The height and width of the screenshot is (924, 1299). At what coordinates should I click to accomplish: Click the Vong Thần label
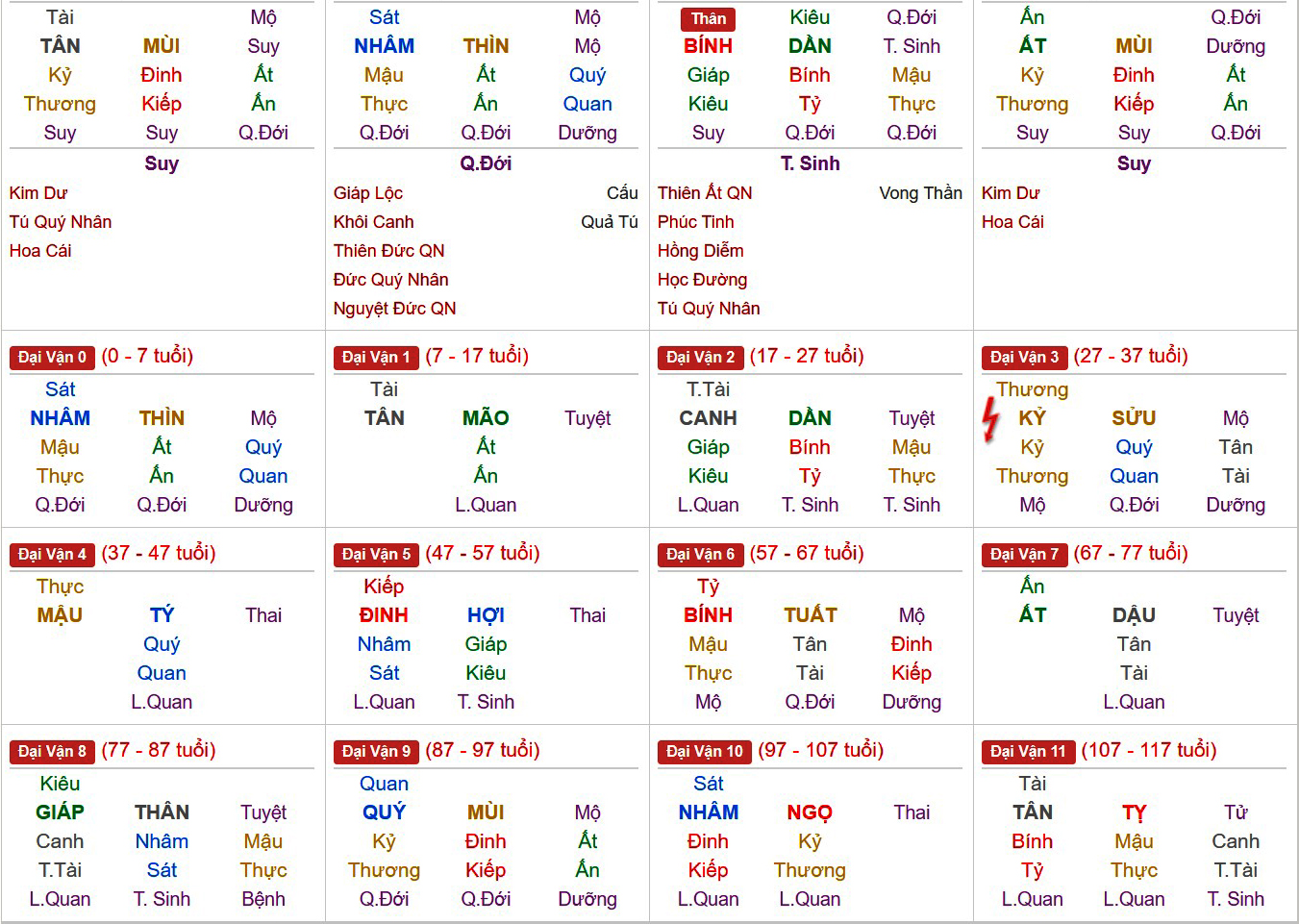point(920,193)
